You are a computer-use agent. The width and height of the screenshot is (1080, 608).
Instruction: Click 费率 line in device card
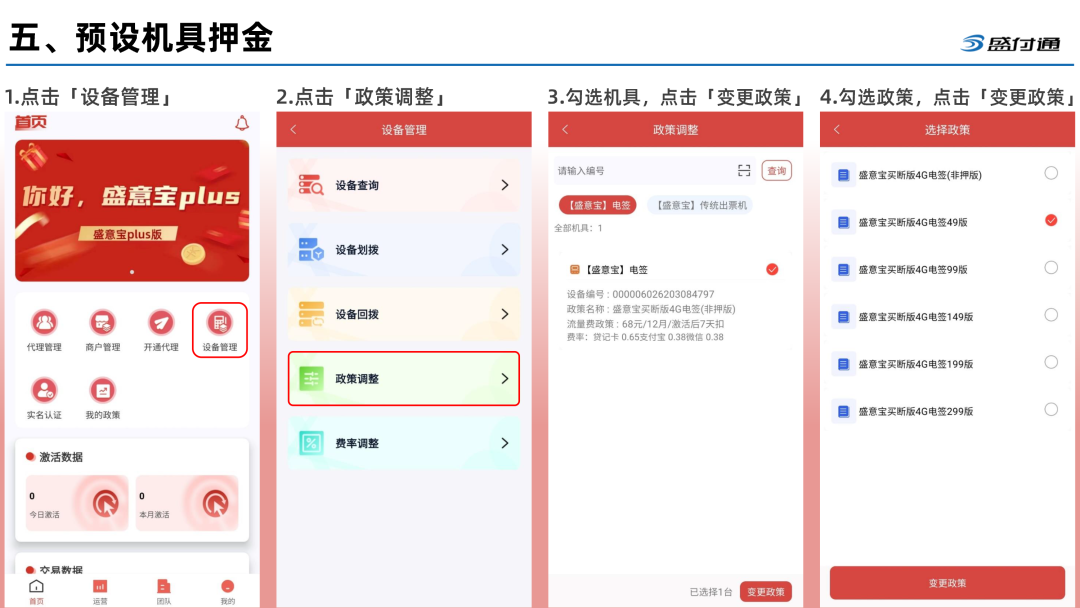pyautogui.click(x=645, y=337)
